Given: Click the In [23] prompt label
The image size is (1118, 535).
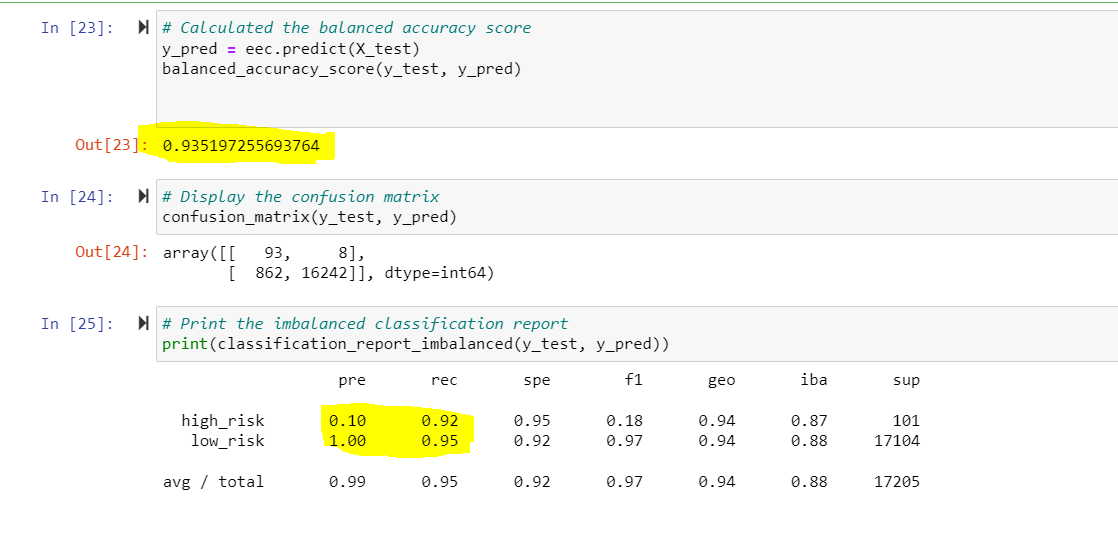Looking at the screenshot, I should [x=77, y=29].
